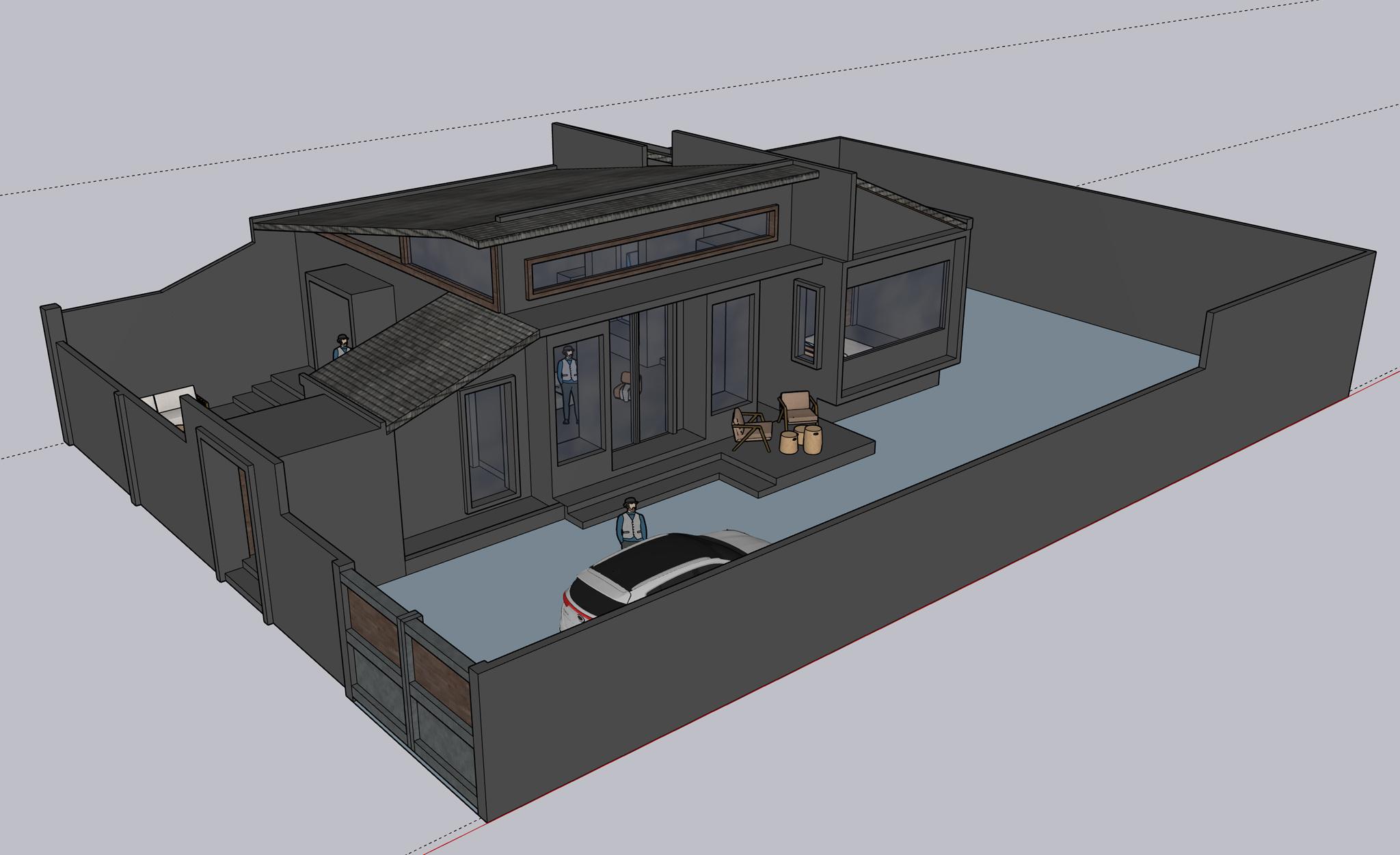Click the left wooden armchair on the patio
Screen dimensions: 1400x855
pyautogui.click(x=751, y=429)
